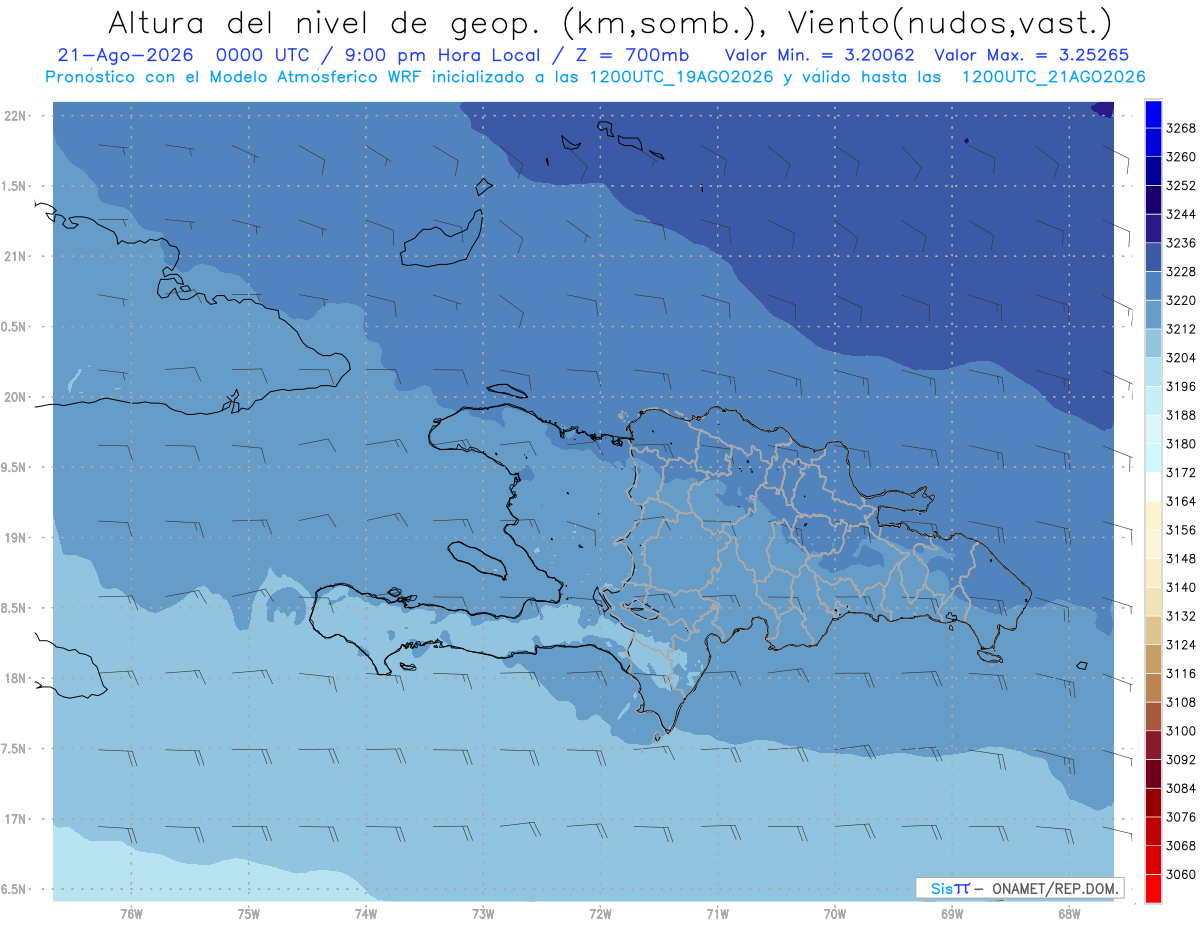Click the legend color band between 3212 and 3204
The width and height of the screenshot is (1200, 927).
pos(1153,343)
